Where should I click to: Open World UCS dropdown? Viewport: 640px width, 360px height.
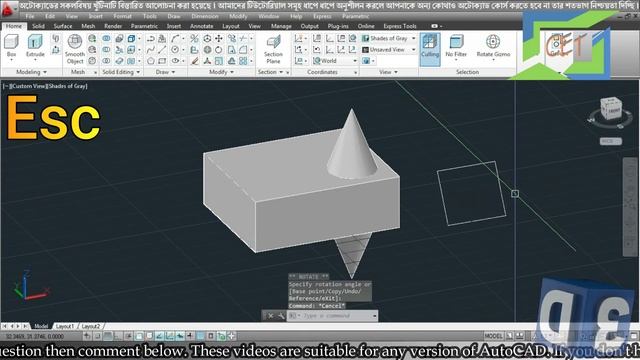tap(335, 61)
